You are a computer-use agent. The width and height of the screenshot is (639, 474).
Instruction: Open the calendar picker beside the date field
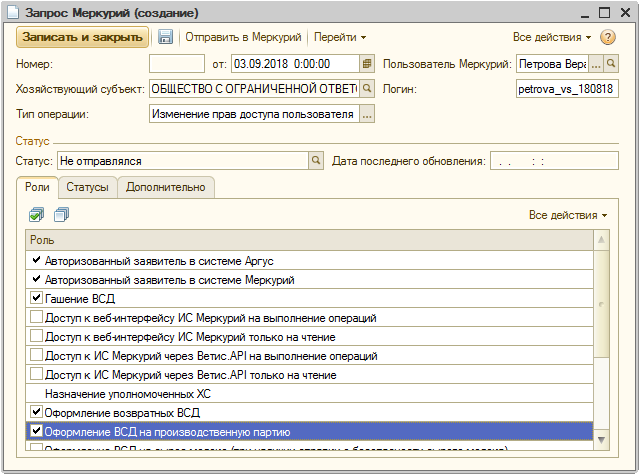367,64
